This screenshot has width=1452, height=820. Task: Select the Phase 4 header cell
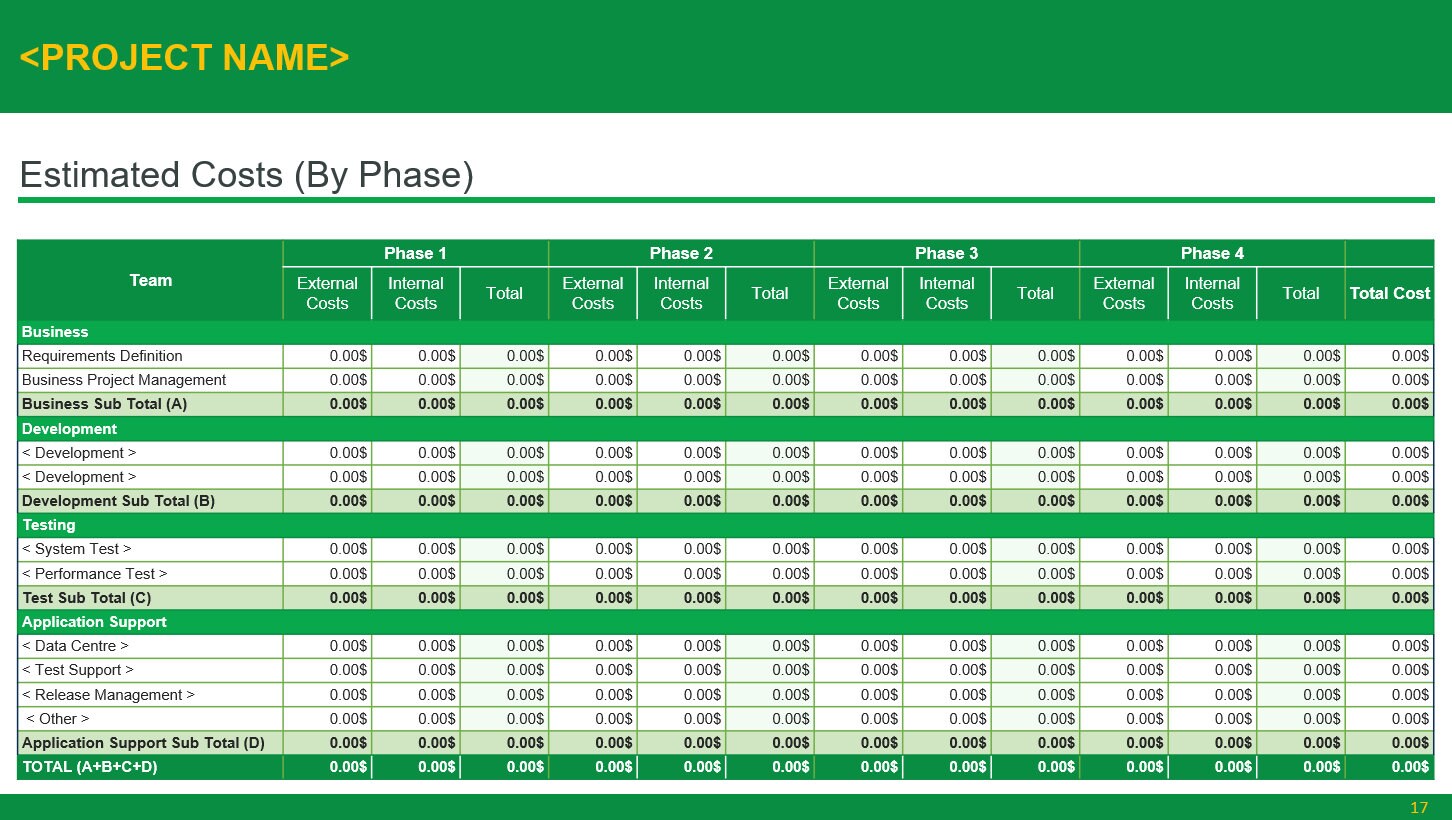1211,253
